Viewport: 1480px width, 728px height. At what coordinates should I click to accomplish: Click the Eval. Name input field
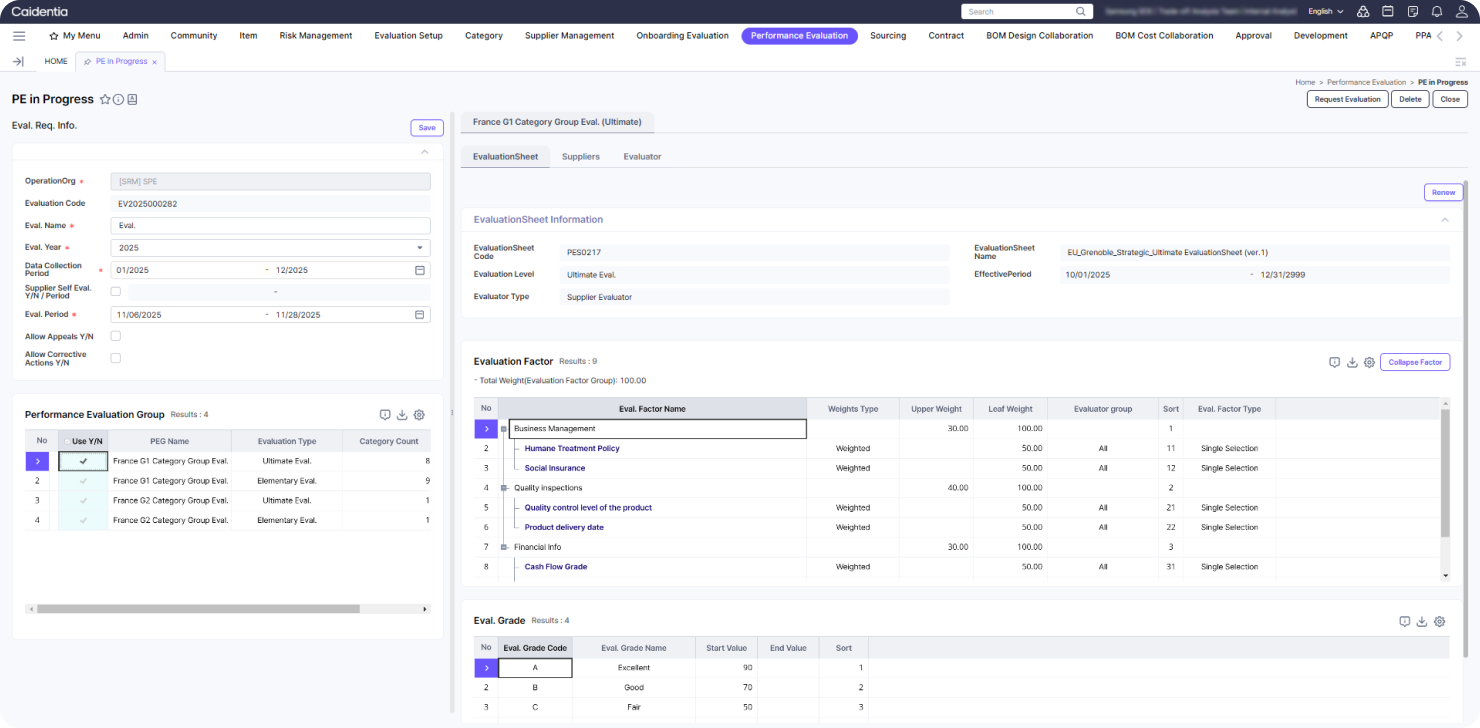(270, 226)
